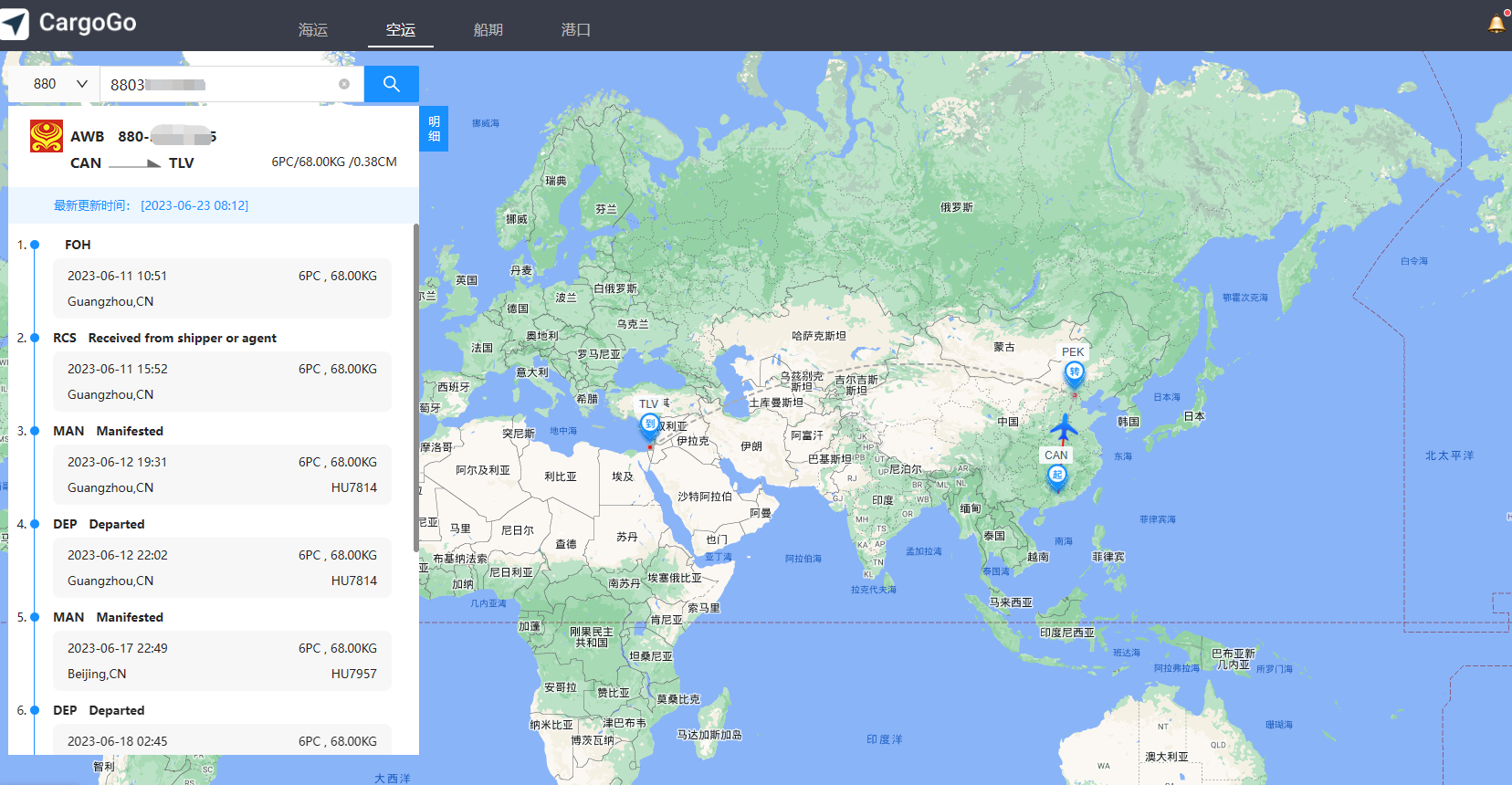Screen dimensions: 1512x785
Task: Click the 蒙古 map label
Action: pos(1004,347)
